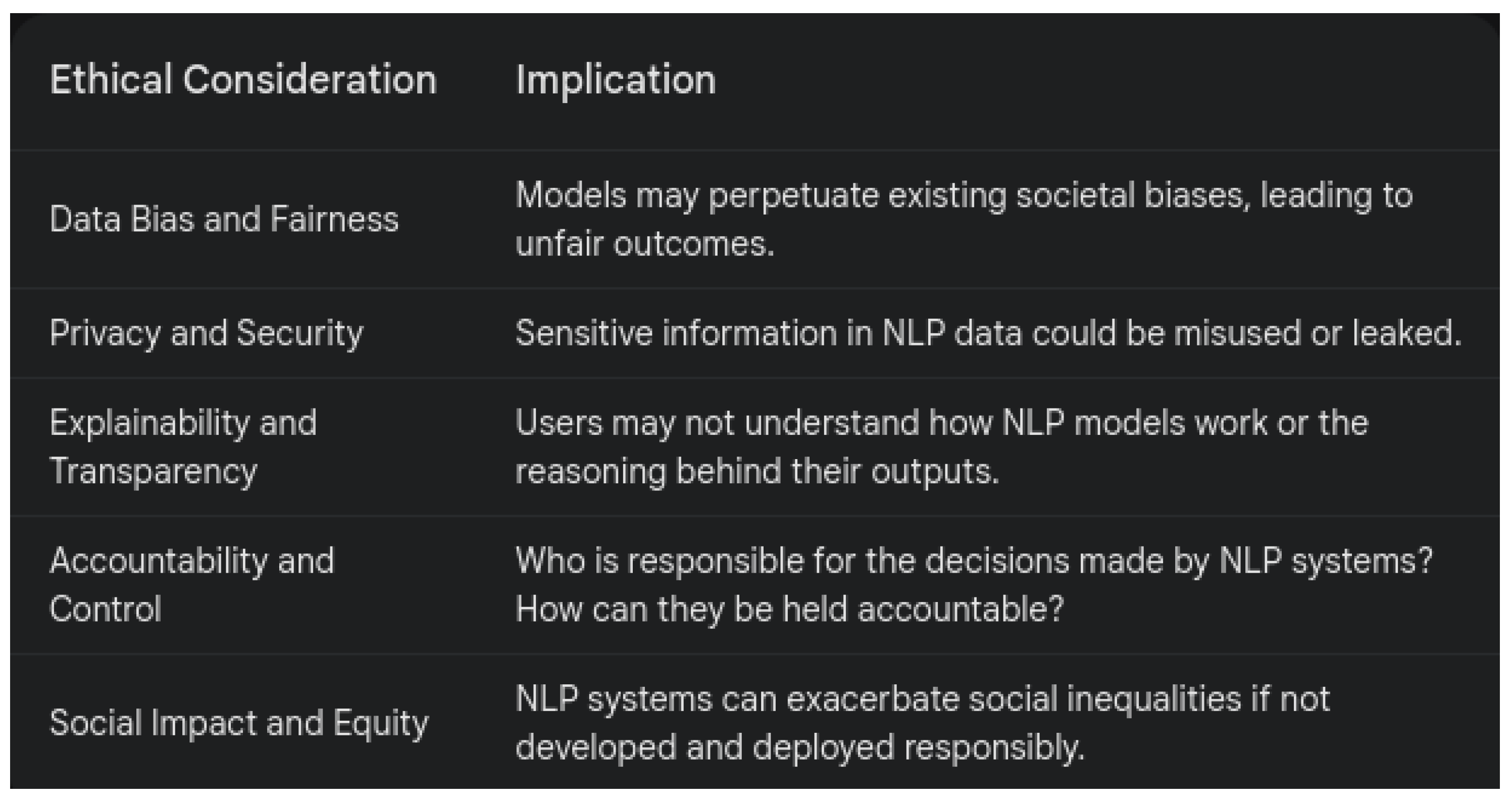Click the text "unfair outcomes."
Image resolution: width=1512 pixels, height=803 pixels.
tap(644, 243)
